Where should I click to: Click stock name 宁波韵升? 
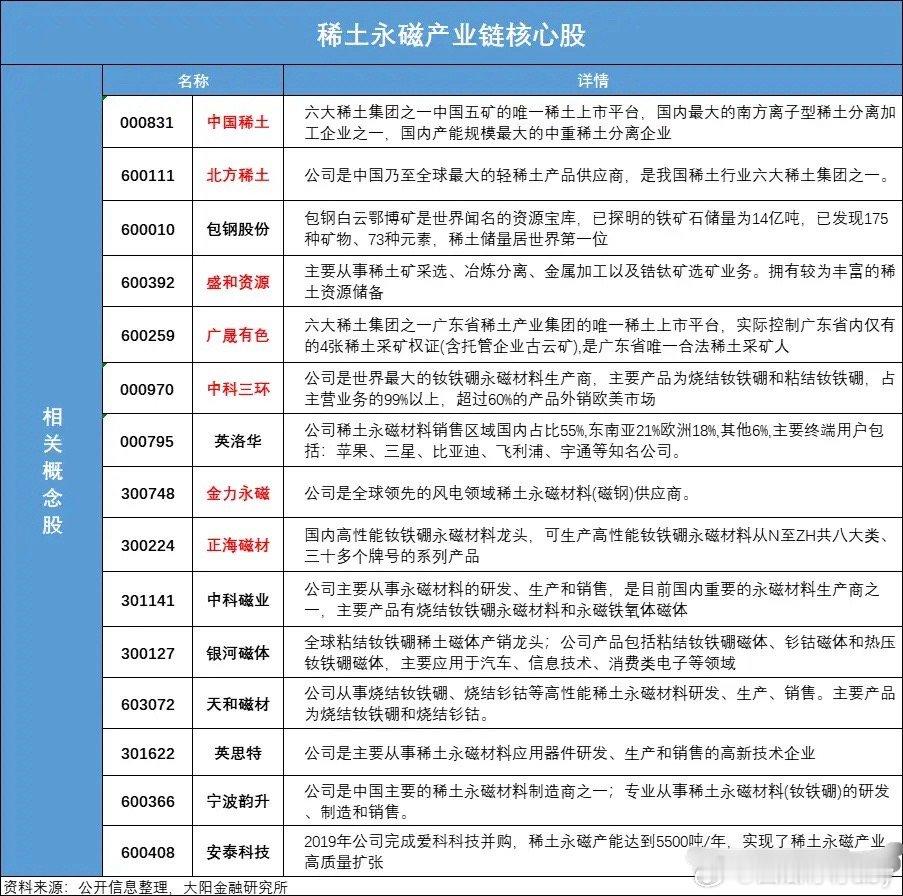pos(238,801)
